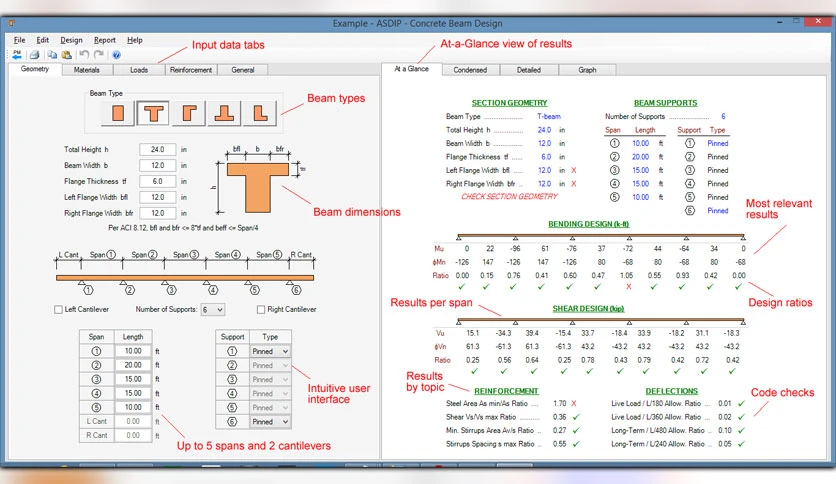This screenshot has width=836, height=484.
Task: Click the Redo toolbar icon
Action: point(99,54)
